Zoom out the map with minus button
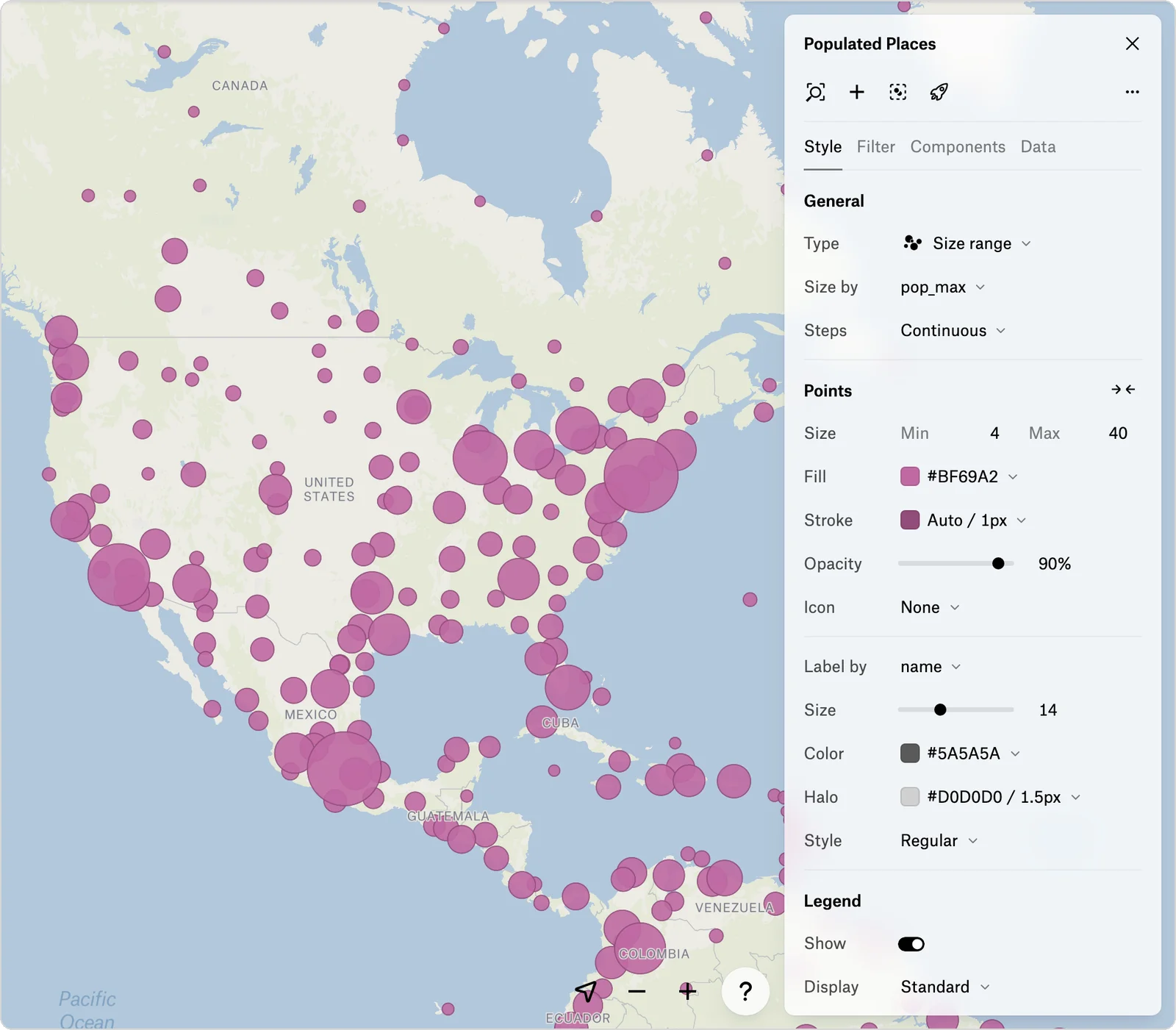 (637, 991)
